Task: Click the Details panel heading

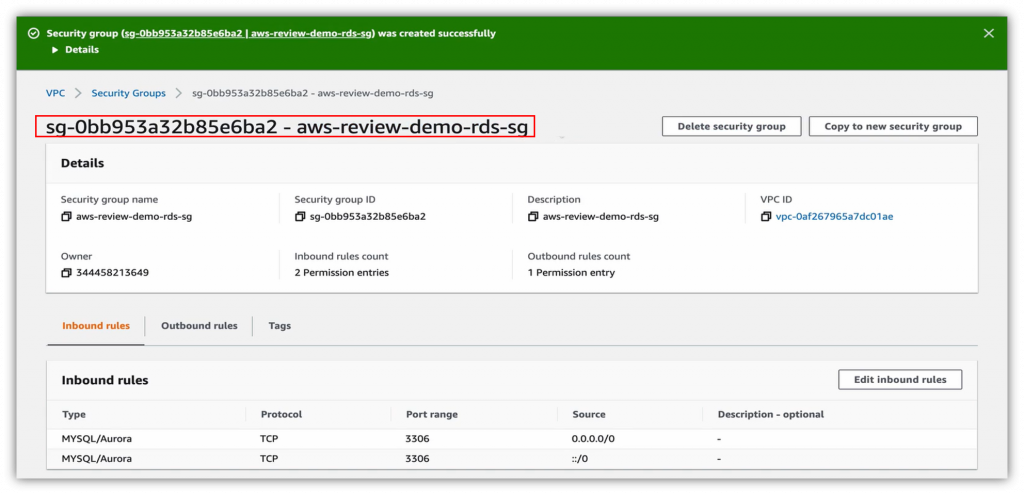Action: [x=82, y=164]
